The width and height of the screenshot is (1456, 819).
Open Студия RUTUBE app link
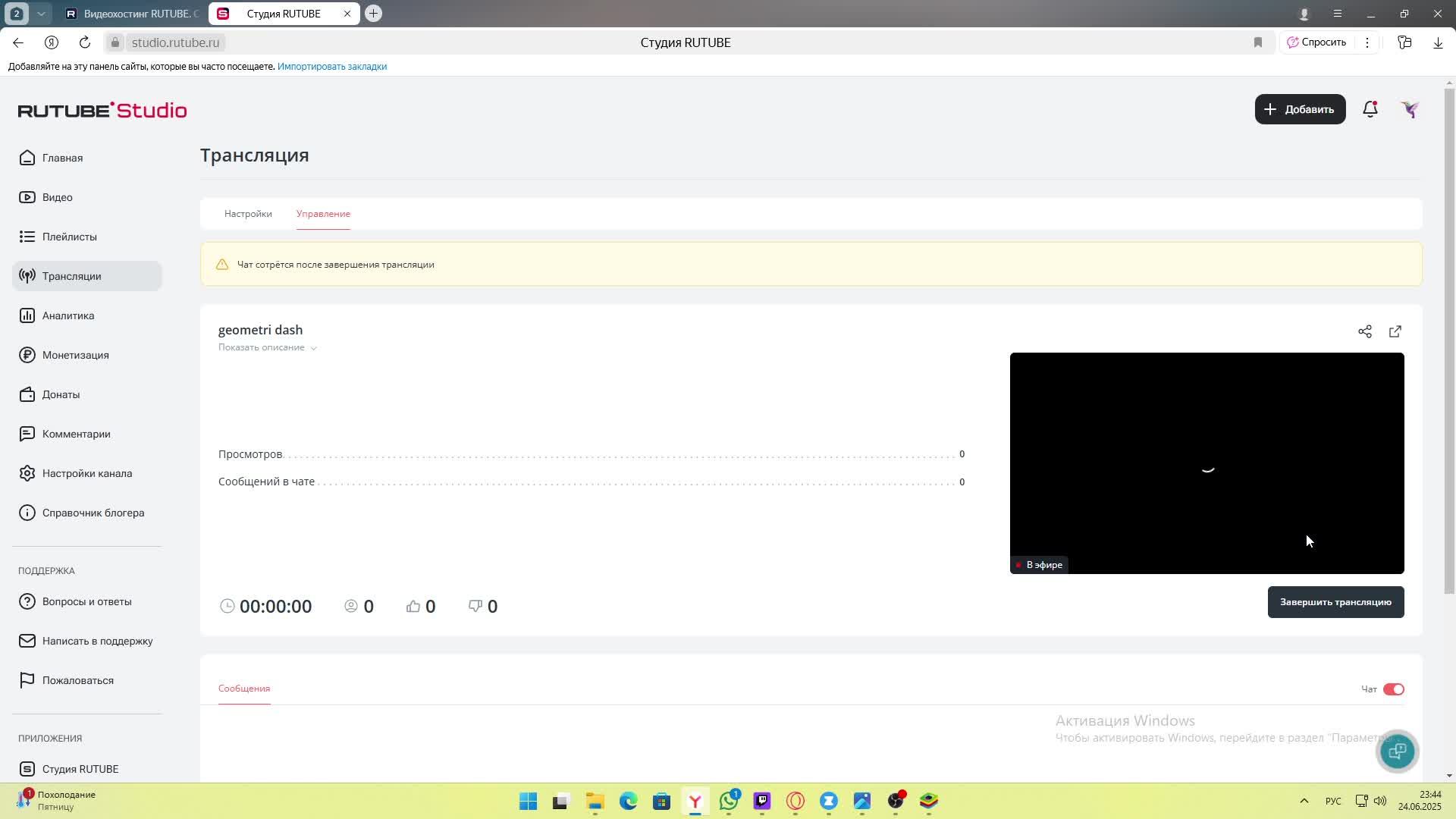87,769
